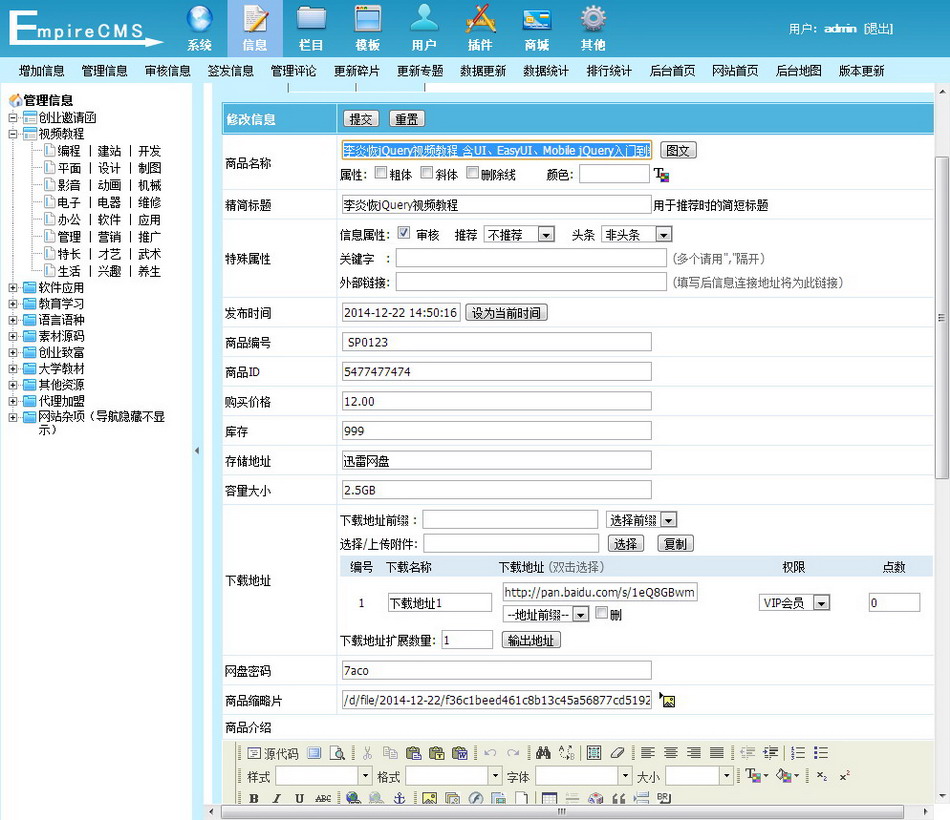Open the 管理信息 menu item
950x820 pixels.
coord(105,71)
